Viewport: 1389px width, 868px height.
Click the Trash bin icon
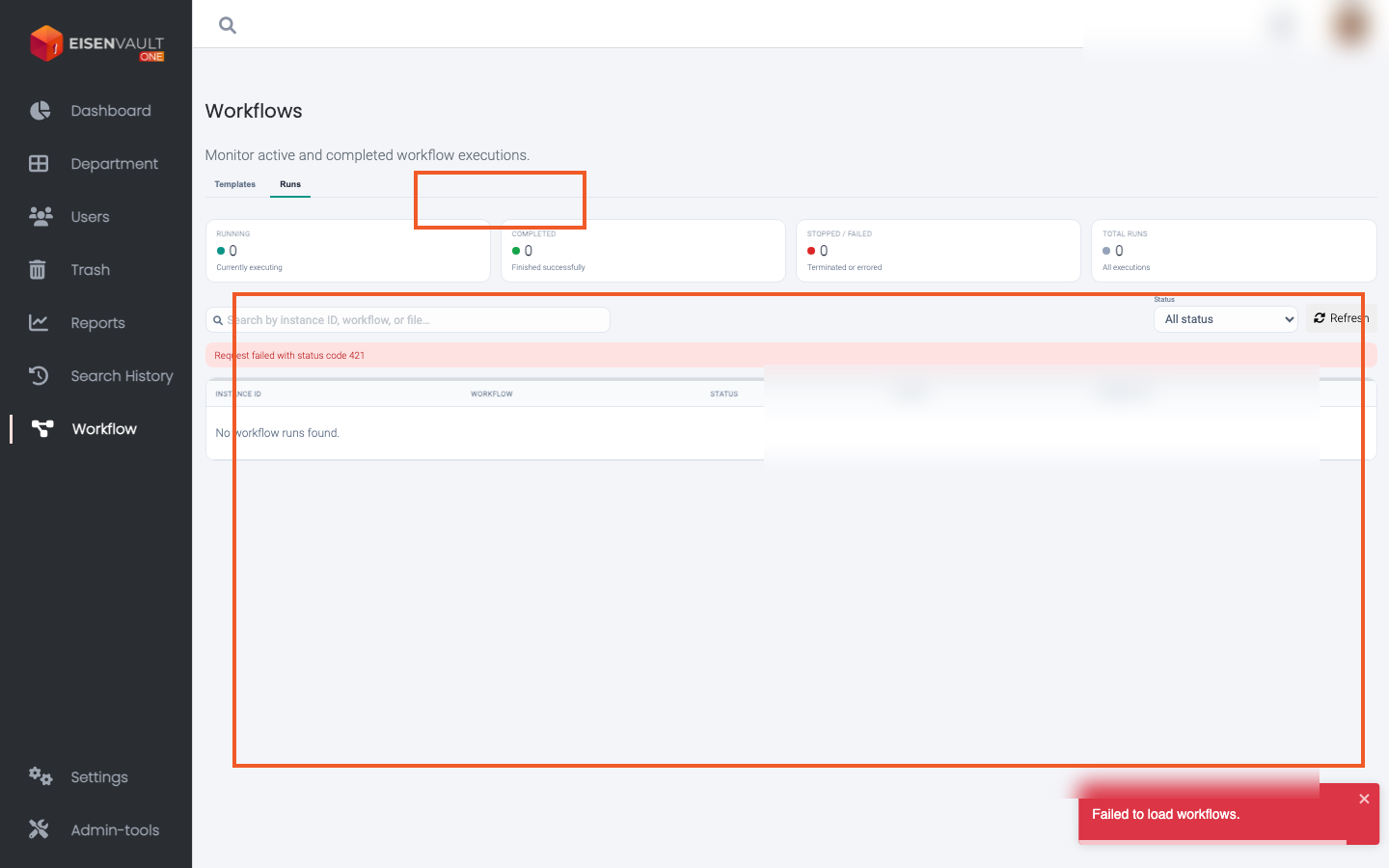click(x=38, y=270)
